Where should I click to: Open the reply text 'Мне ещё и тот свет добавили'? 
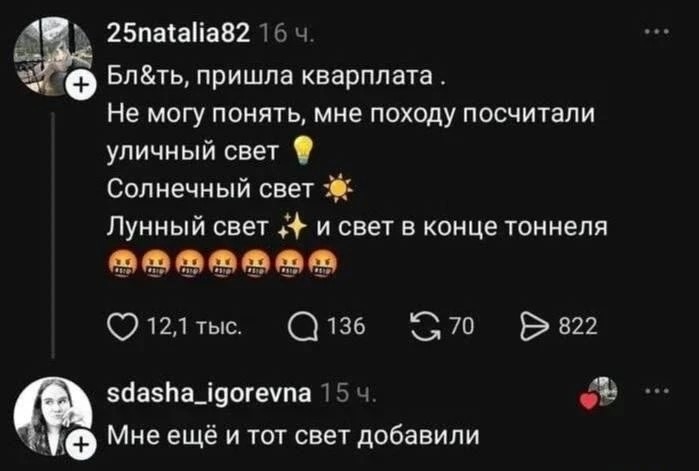click(293, 435)
